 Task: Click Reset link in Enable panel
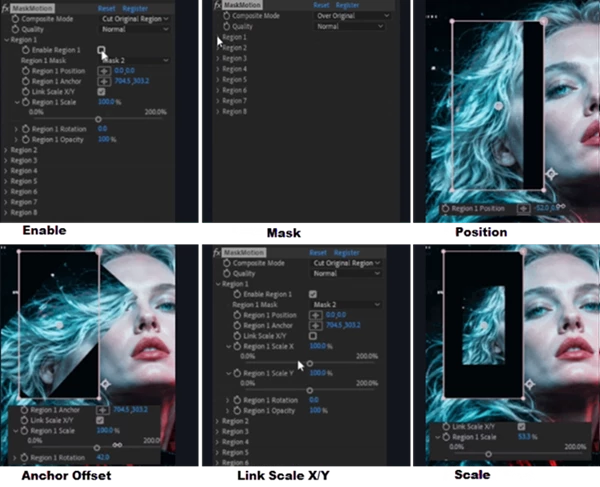point(106,8)
